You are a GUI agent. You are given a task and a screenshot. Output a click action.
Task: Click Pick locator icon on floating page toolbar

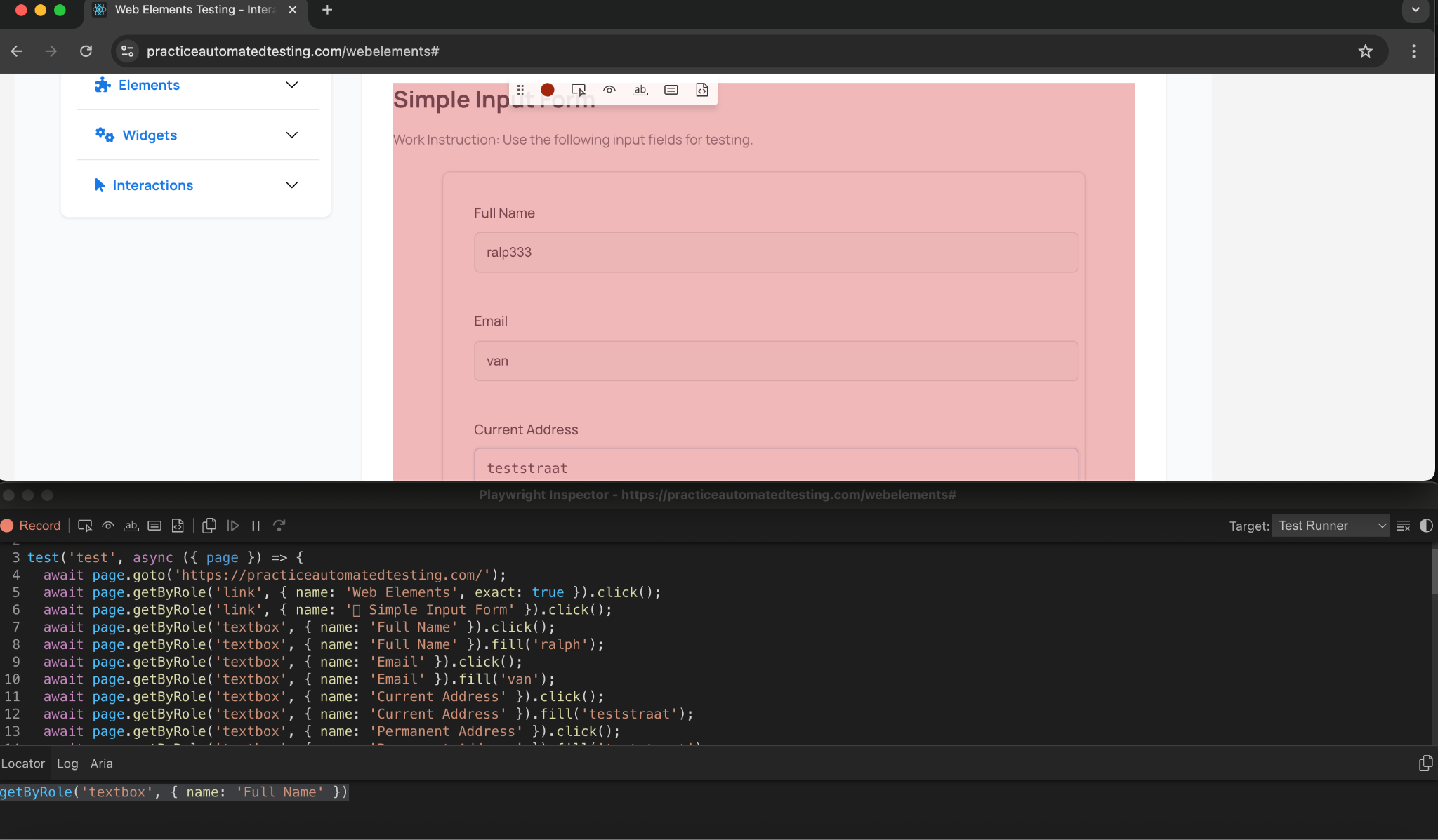click(579, 90)
